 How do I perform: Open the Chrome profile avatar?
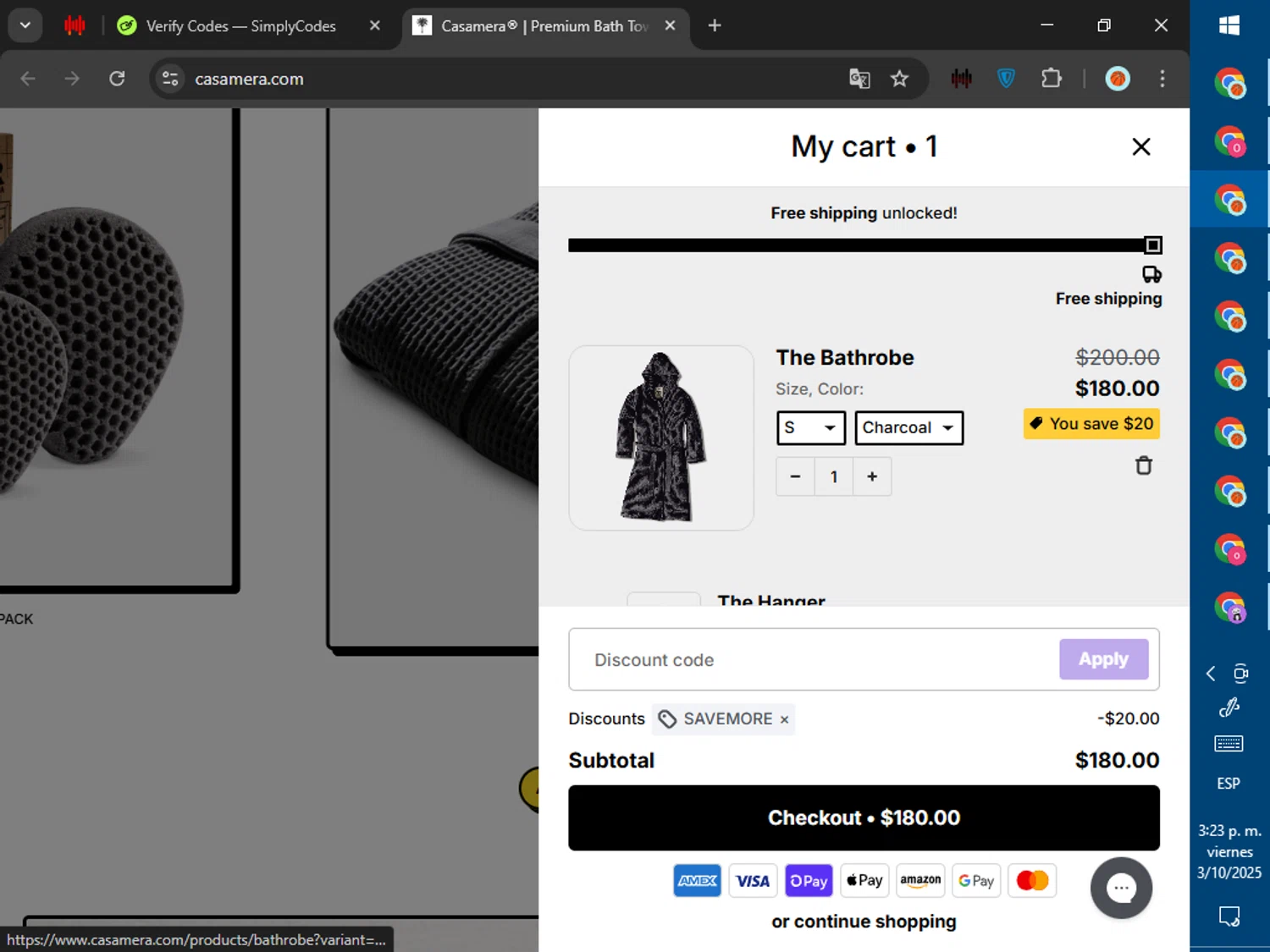click(1118, 79)
